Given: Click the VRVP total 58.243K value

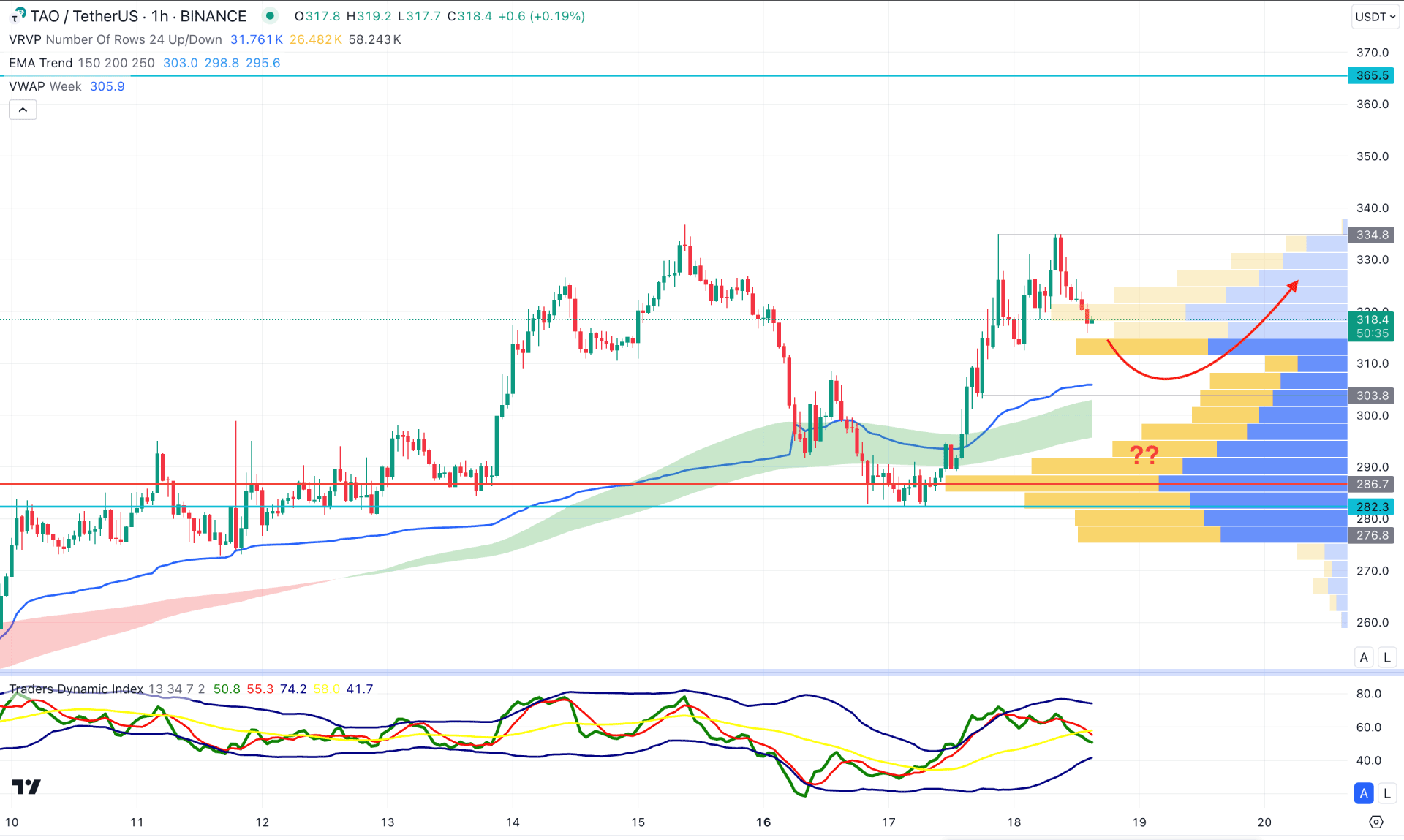Looking at the screenshot, I should pyautogui.click(x=375, y=39).
